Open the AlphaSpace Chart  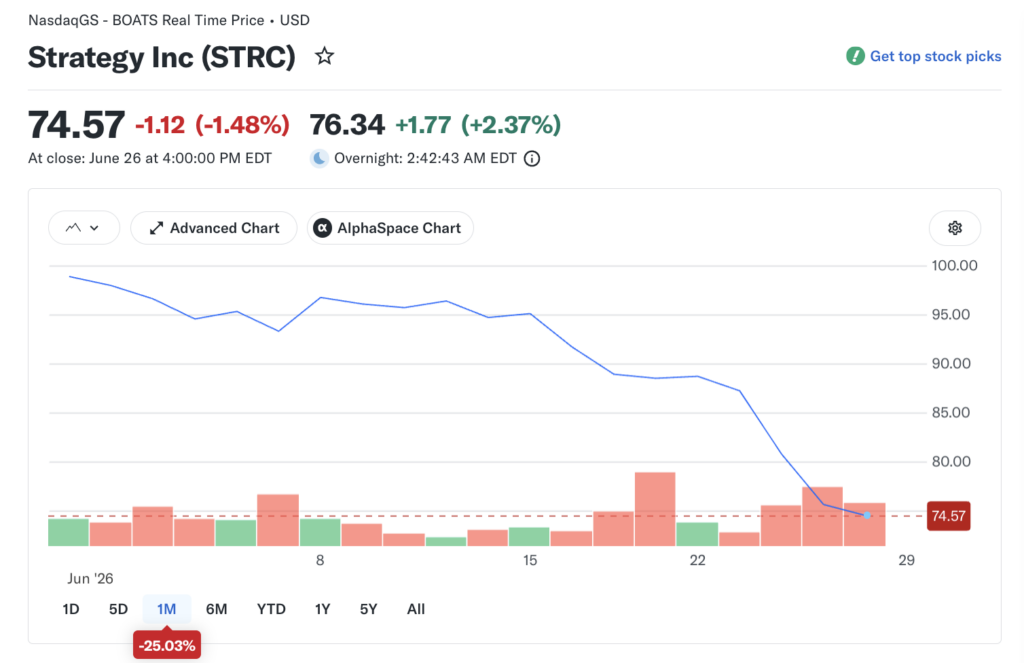pos(390,228)
